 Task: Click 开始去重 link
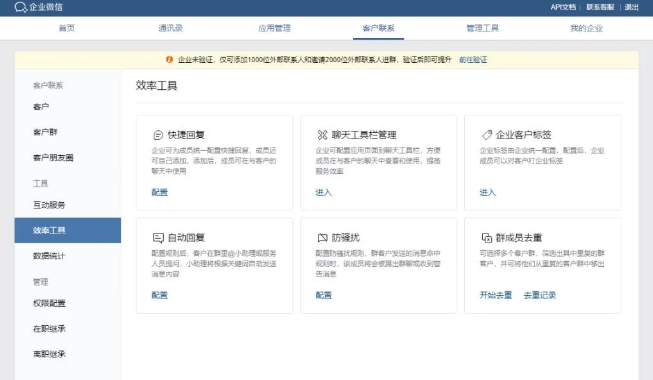[496, 295]
